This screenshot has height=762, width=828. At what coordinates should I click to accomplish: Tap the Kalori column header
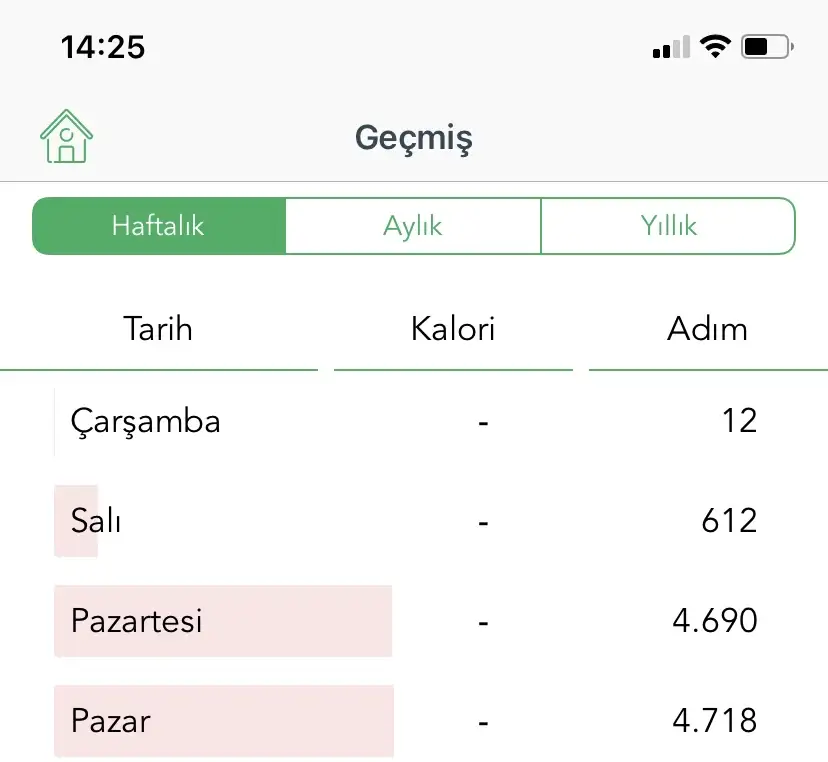(x=453, y=329)
